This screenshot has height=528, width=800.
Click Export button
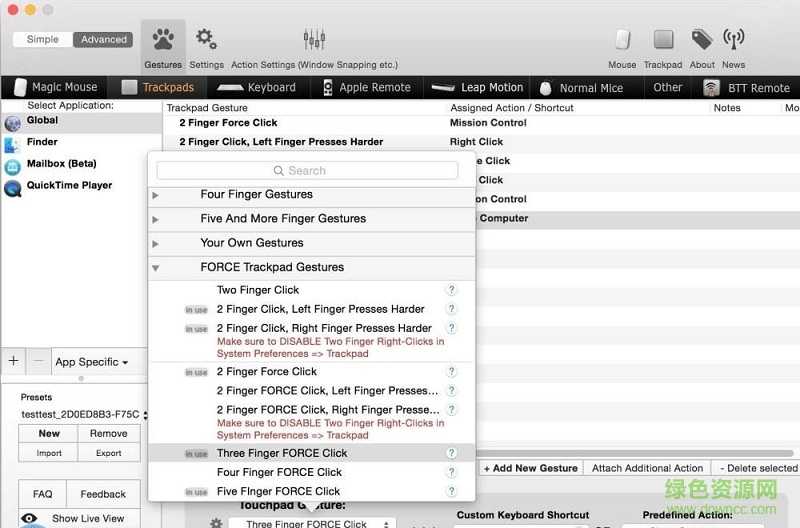(109, 452)
